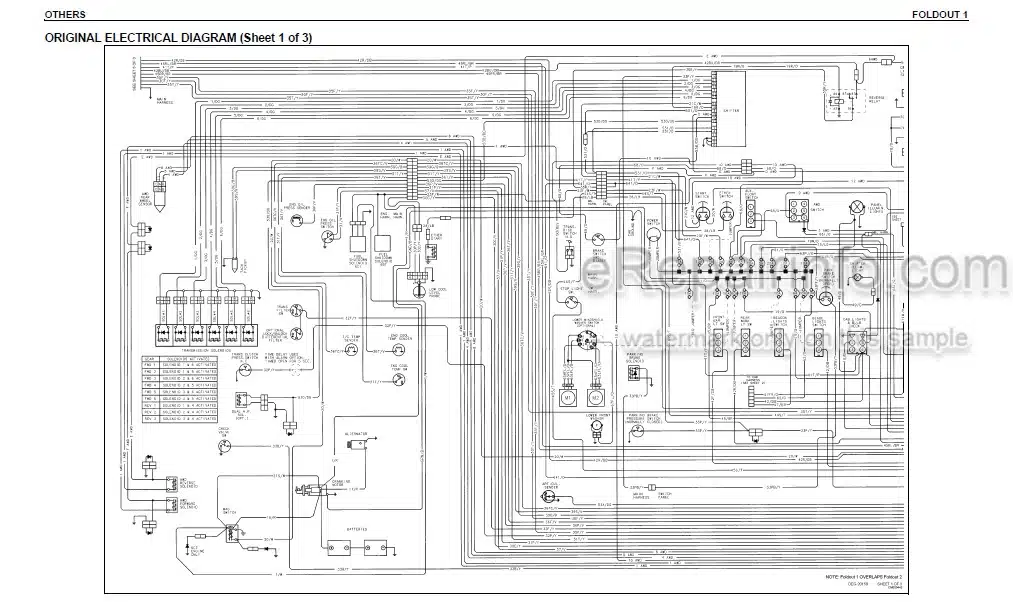
Task: Click the T/C TEMP SENDER gauge
Action: click(351, 350)
